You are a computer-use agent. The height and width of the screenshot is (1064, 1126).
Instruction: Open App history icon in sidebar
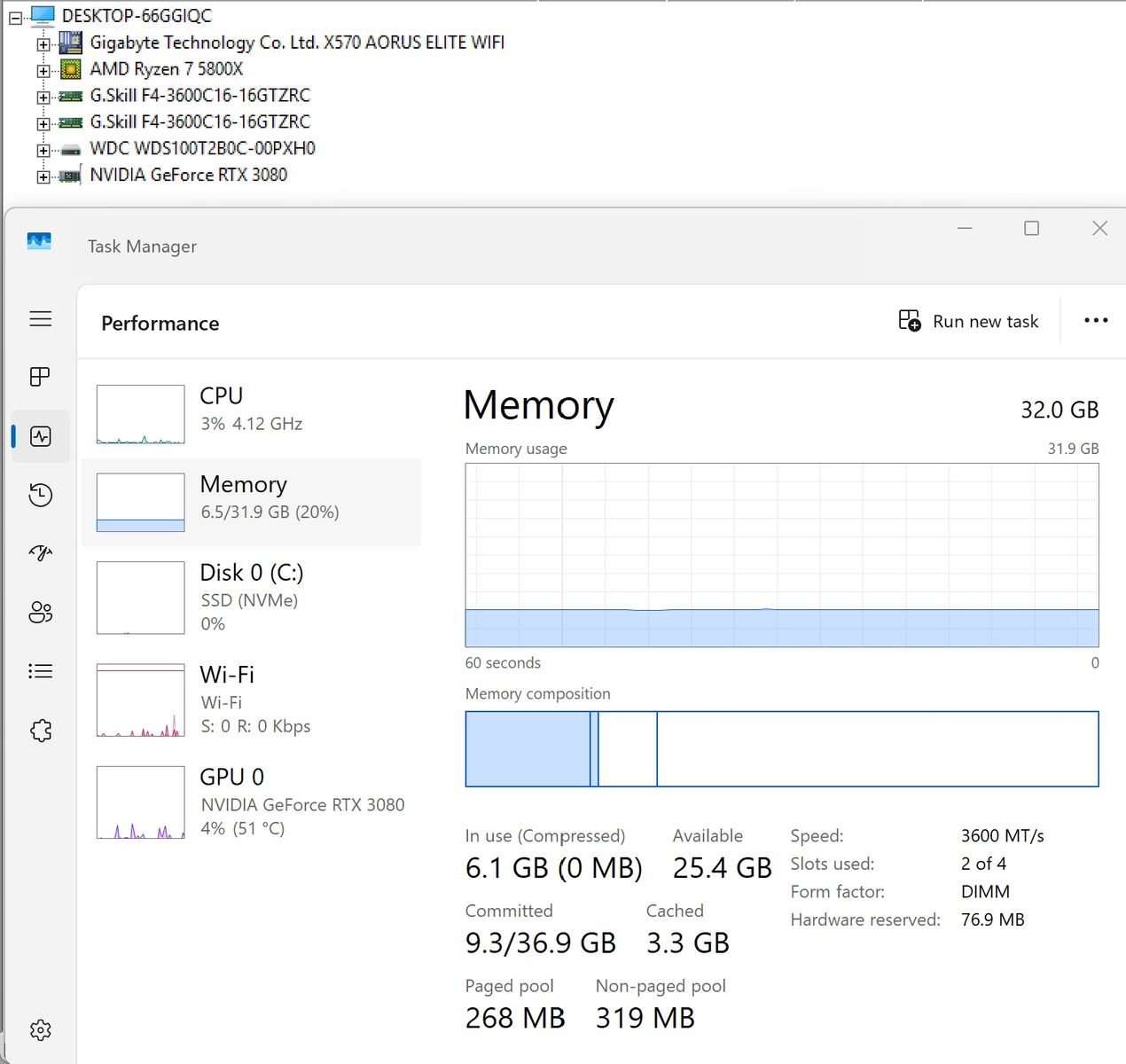tap(40, 495)
